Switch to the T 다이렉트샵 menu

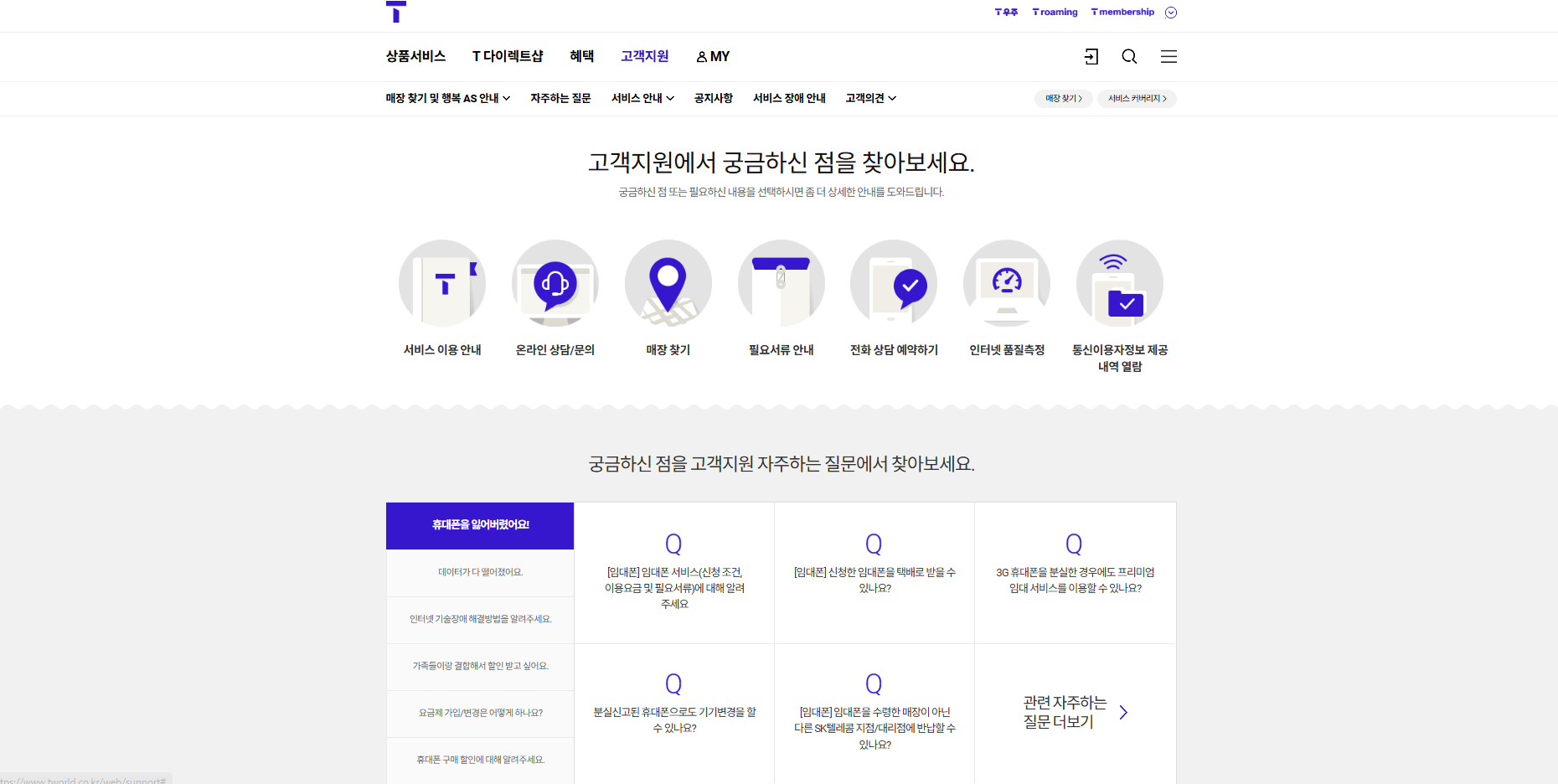tap(508, 56)
